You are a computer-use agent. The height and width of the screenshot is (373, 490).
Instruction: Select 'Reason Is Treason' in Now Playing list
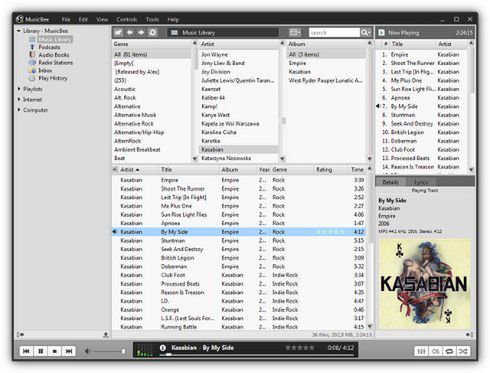pos(422,167)
